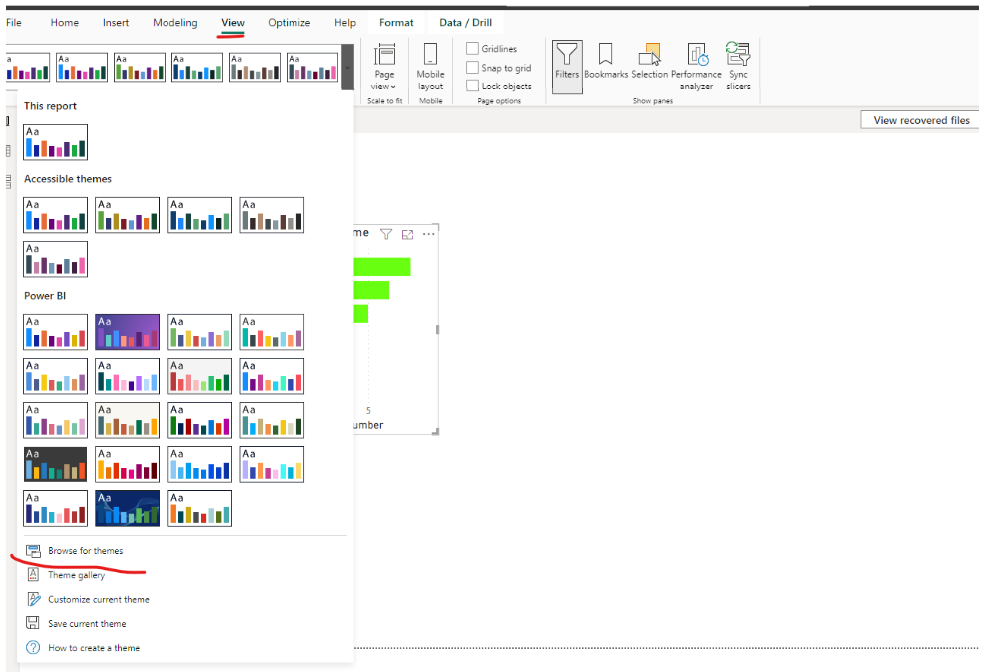1008x672 pixels.
Task: Switch to the Format tab
Action: click(396, 23)
